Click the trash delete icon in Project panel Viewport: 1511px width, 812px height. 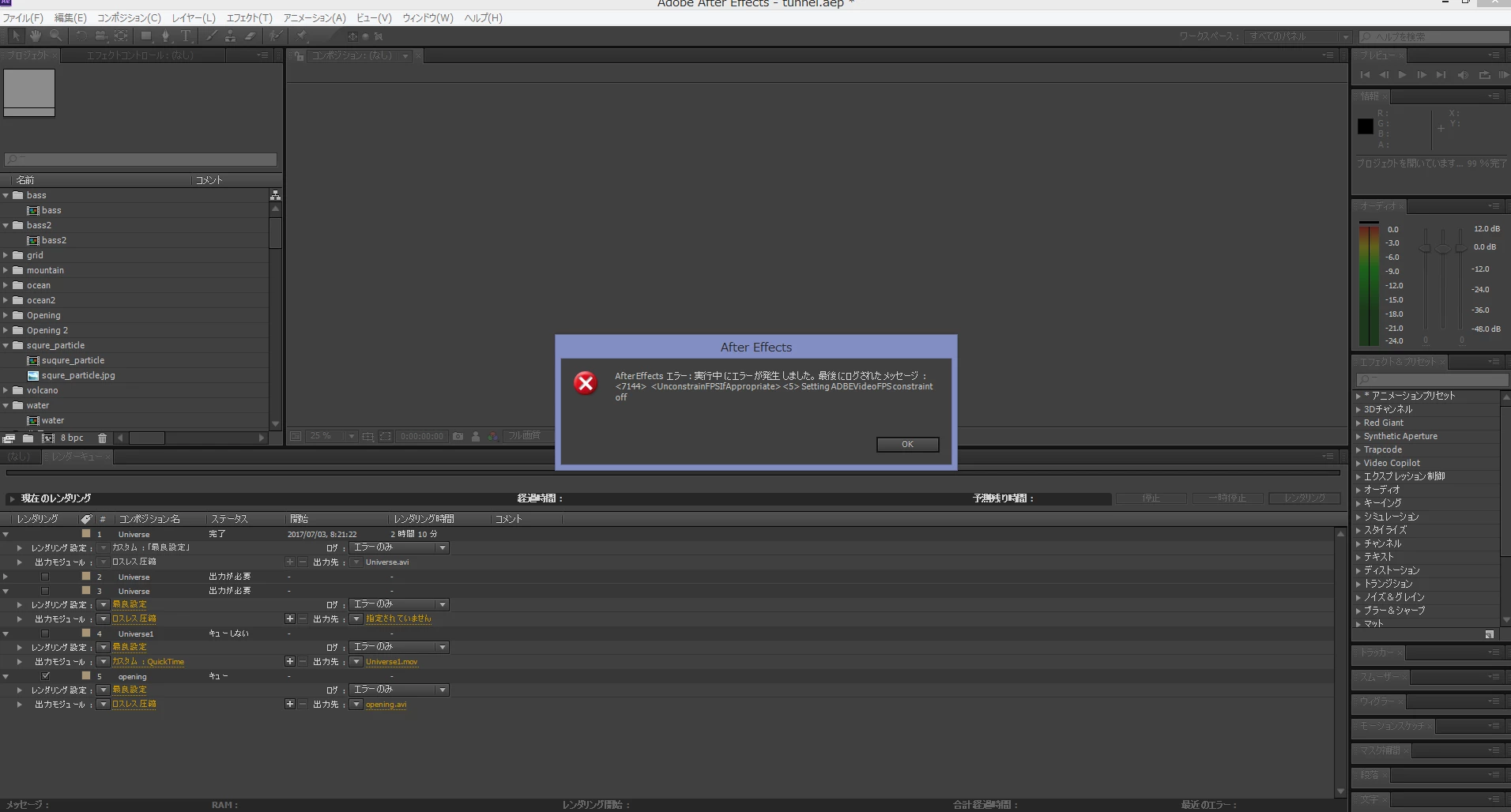[102, 438]
